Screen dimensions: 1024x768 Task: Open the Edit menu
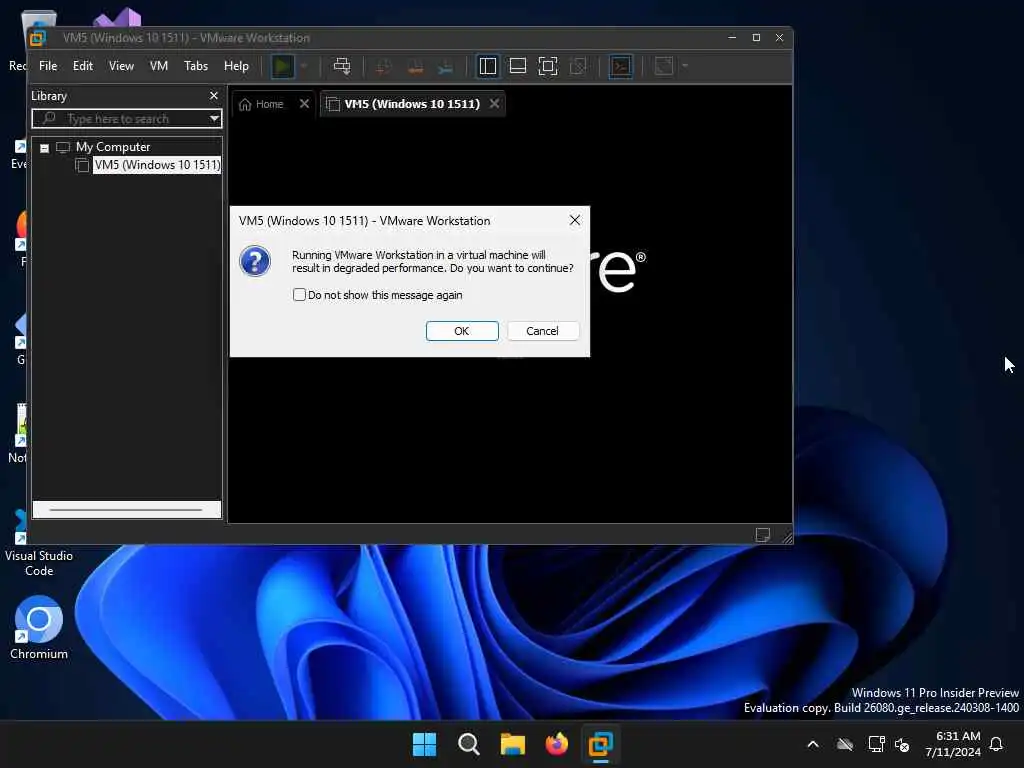pos(82,66)
